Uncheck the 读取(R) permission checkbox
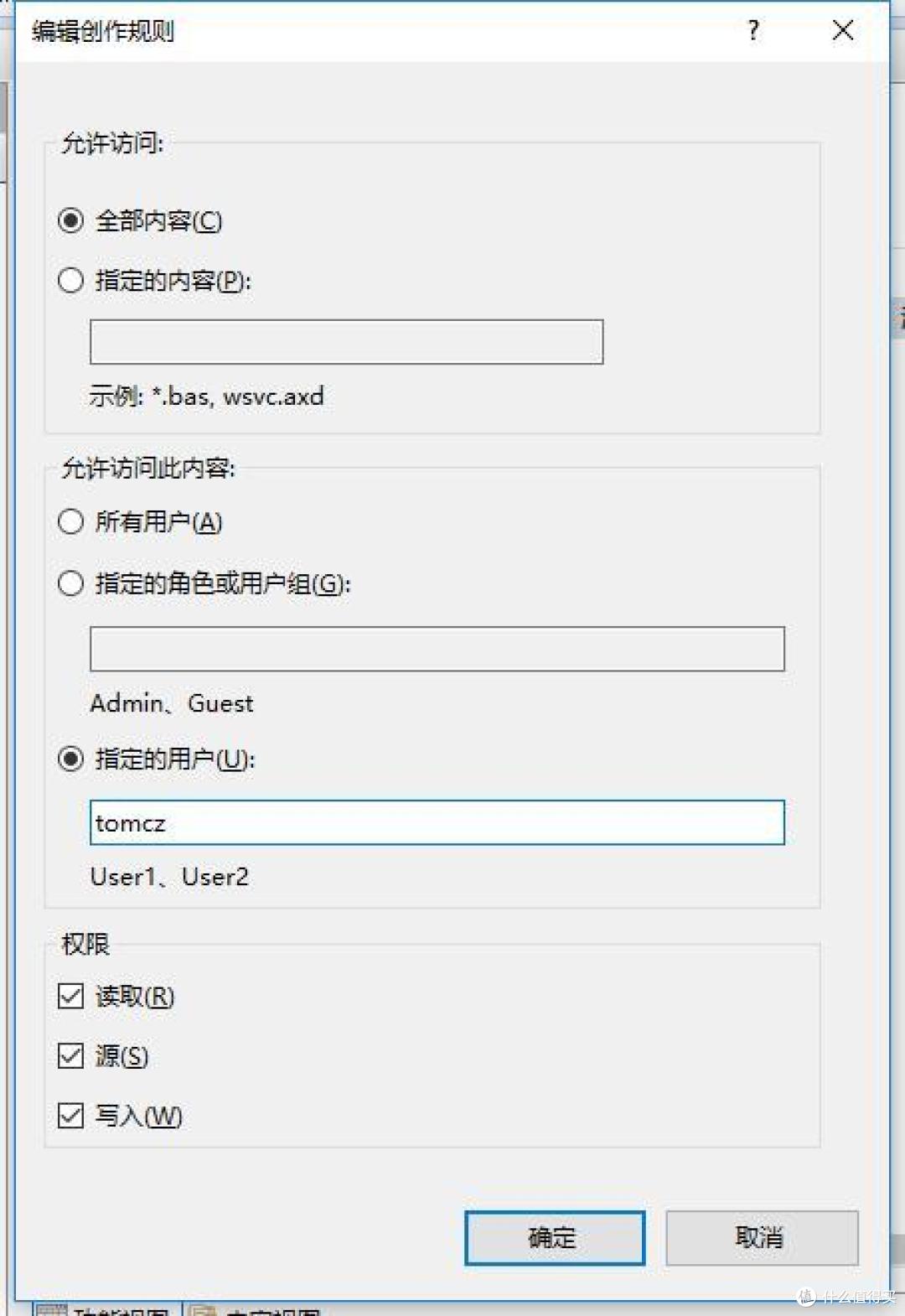Image resolution: width=905 pixels, height=1316 pixels. click(x=70, y=996)
